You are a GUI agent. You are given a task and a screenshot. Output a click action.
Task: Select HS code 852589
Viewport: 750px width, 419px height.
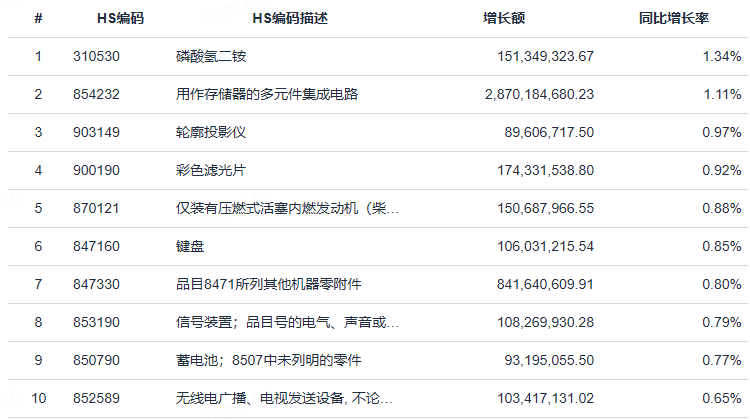pyautogui.click(x=96, y=398)
